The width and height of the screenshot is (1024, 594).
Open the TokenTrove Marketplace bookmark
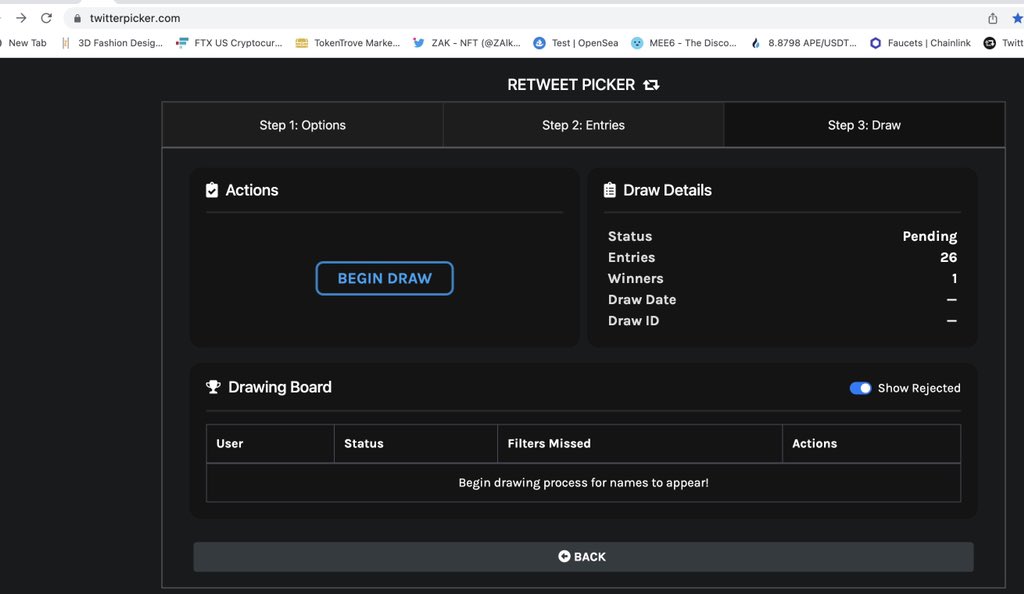347,43
